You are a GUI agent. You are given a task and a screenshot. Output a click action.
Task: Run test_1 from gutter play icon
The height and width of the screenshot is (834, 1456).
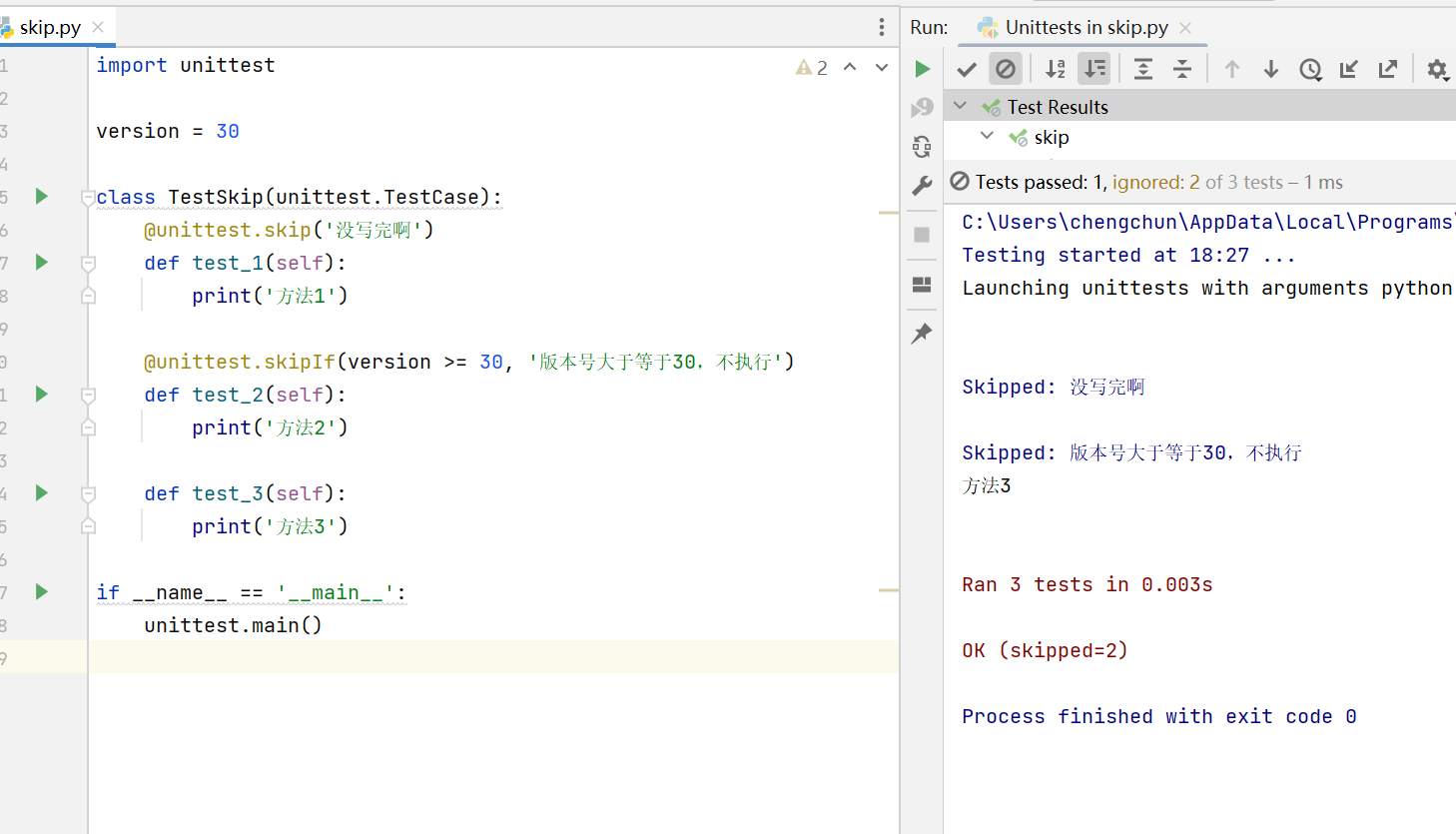[41, 262]
